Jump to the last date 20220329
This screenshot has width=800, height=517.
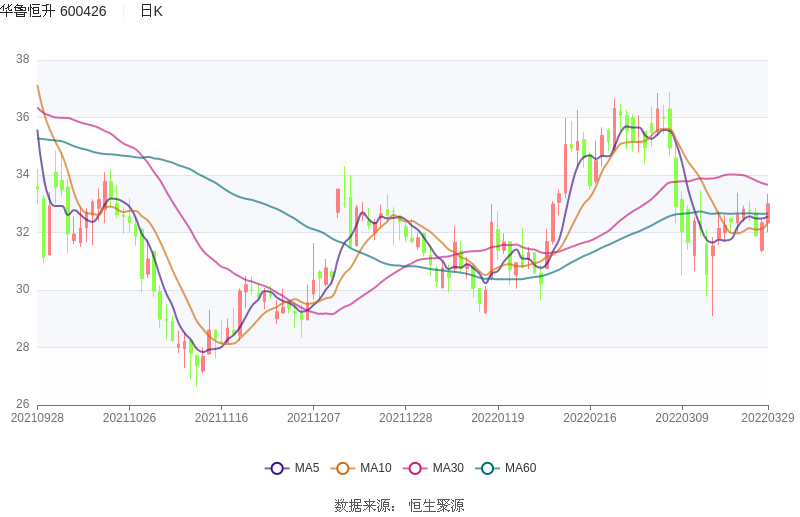pos(767,418)
